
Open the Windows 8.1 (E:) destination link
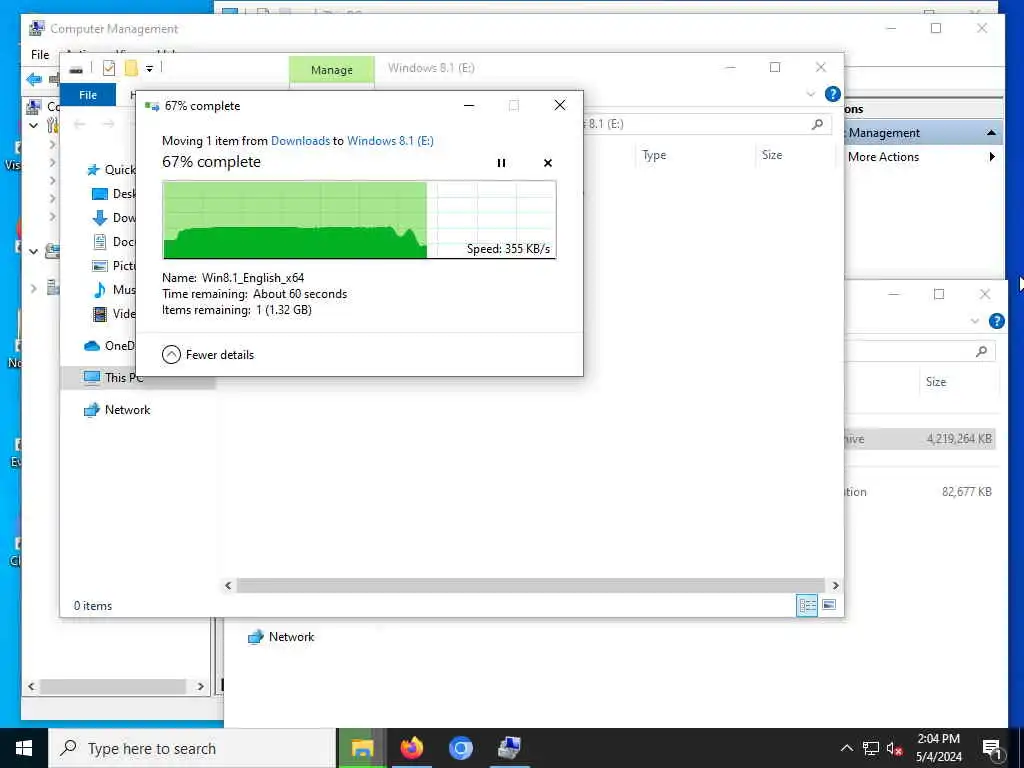click(390, 140)
